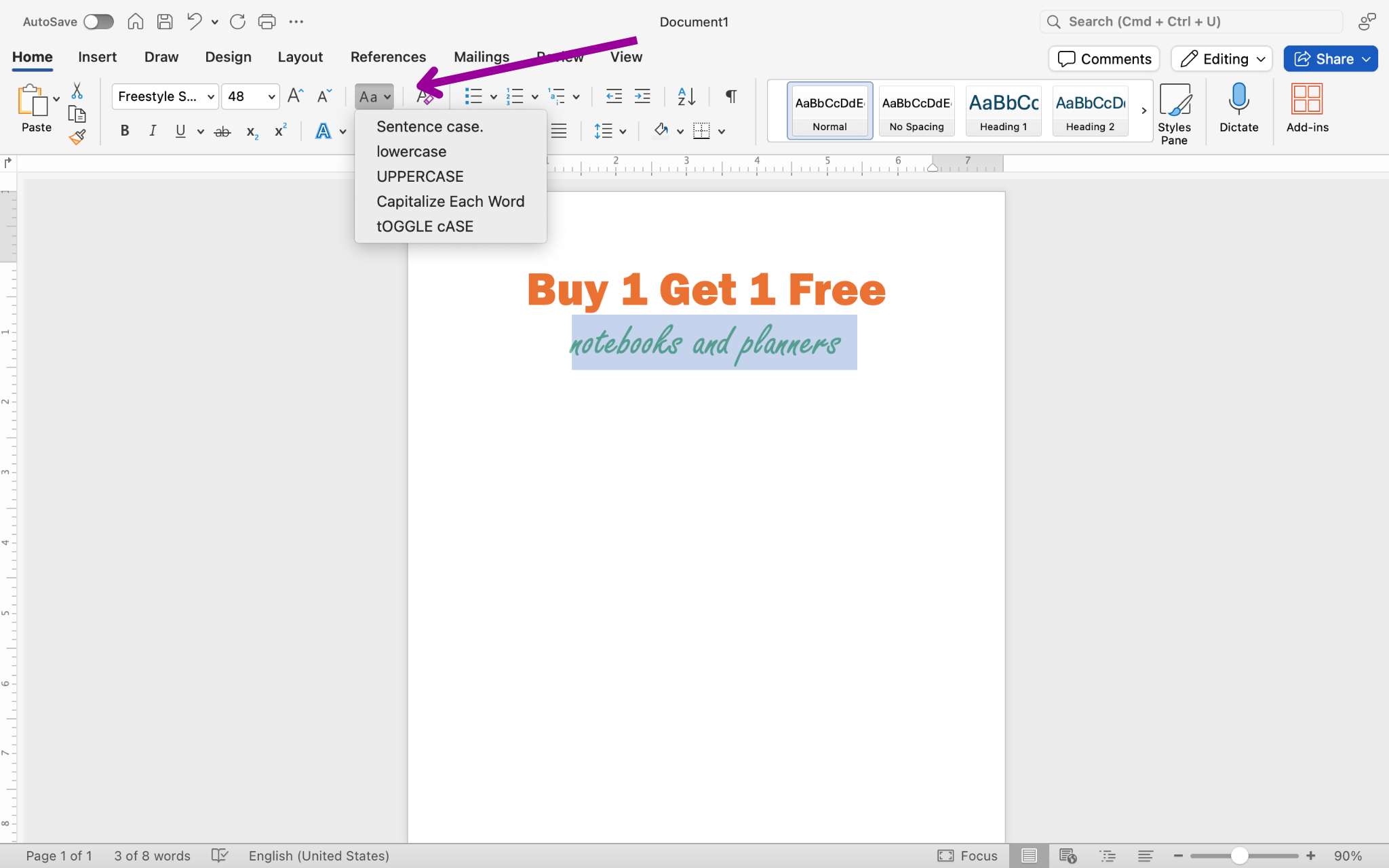
Task: Click the search field
Action: coord(1191,22)
